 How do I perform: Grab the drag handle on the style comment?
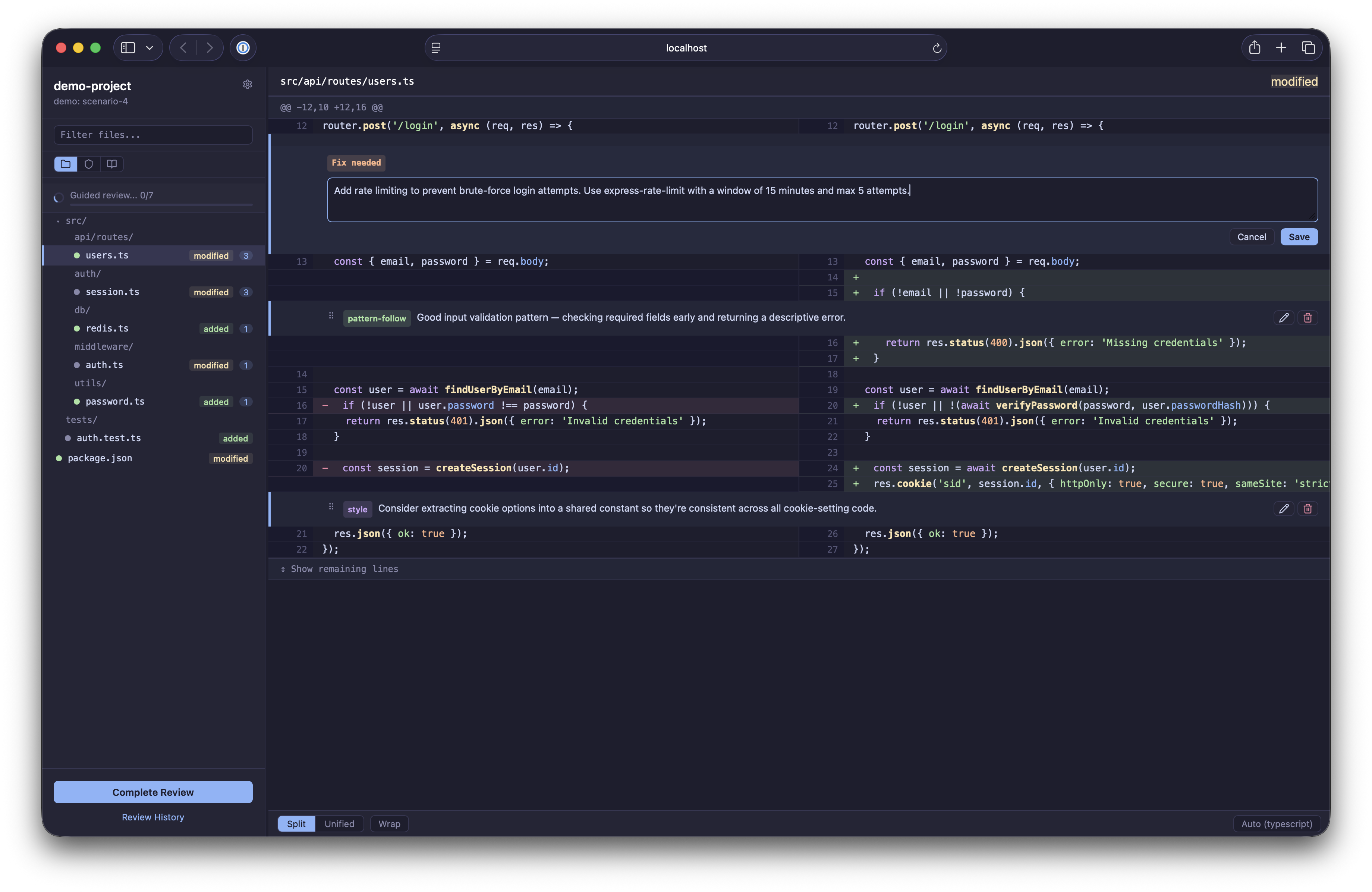[331, 507]
